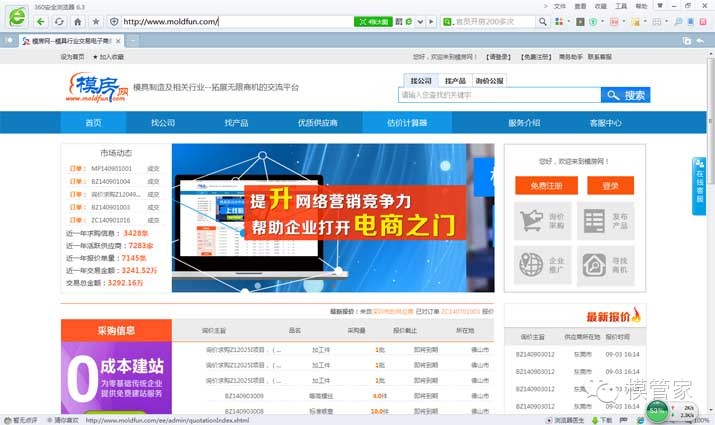Click 加入收藏 link on page top bar

point(109,57)
